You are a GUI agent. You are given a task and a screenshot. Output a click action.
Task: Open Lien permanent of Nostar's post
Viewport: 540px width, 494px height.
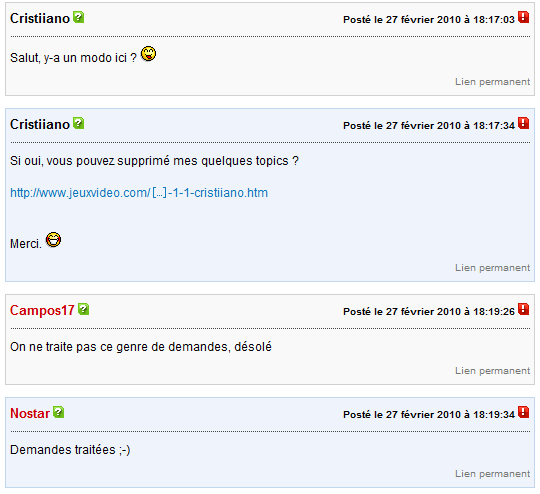492,474
